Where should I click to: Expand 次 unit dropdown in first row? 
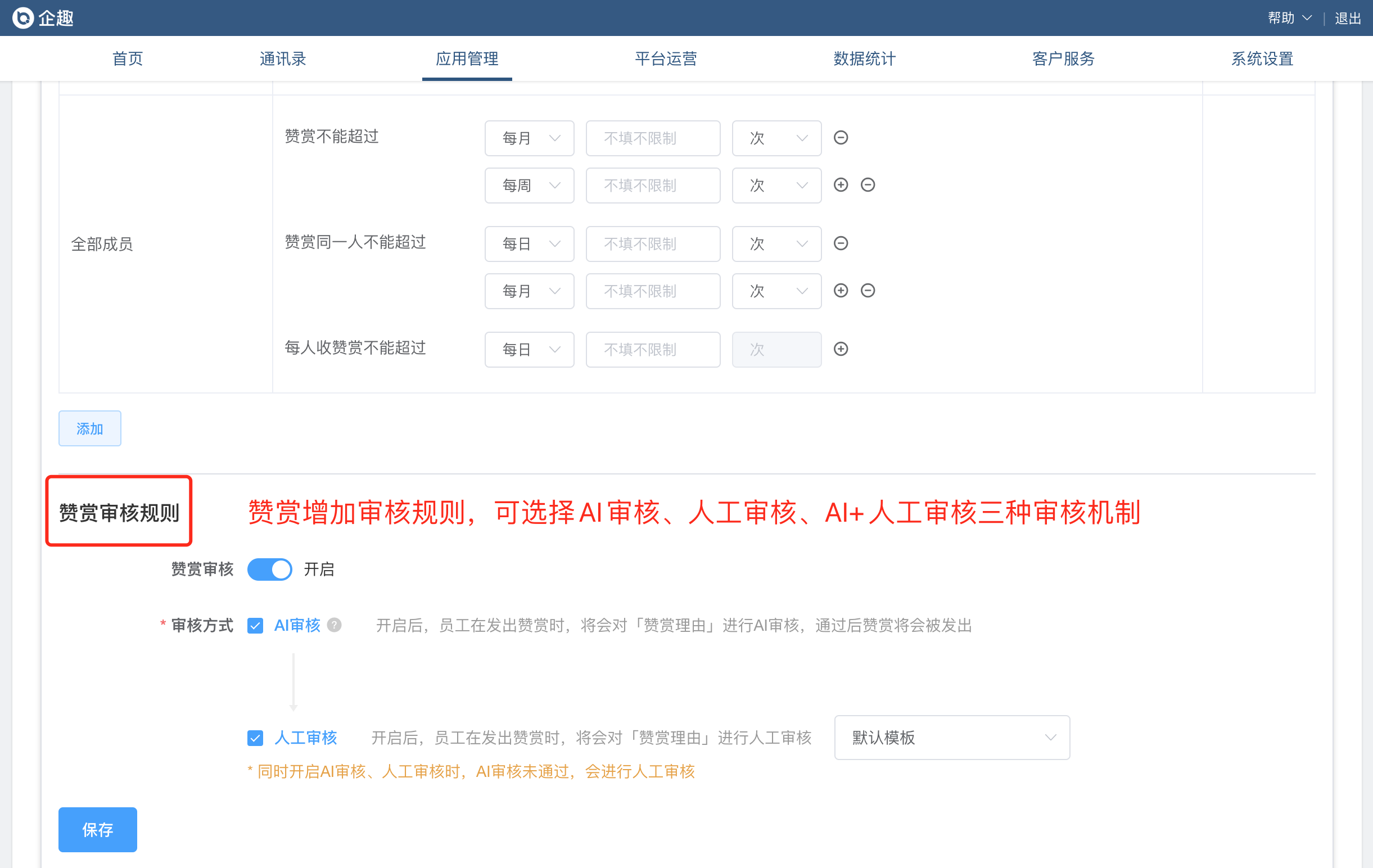pos(776,138)
